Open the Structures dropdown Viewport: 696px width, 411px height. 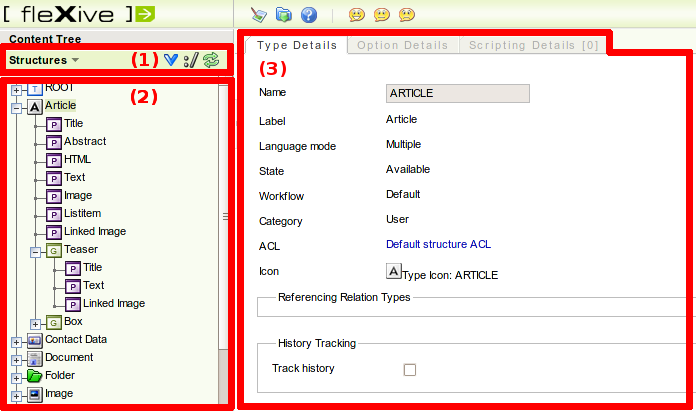click(44, 60)
